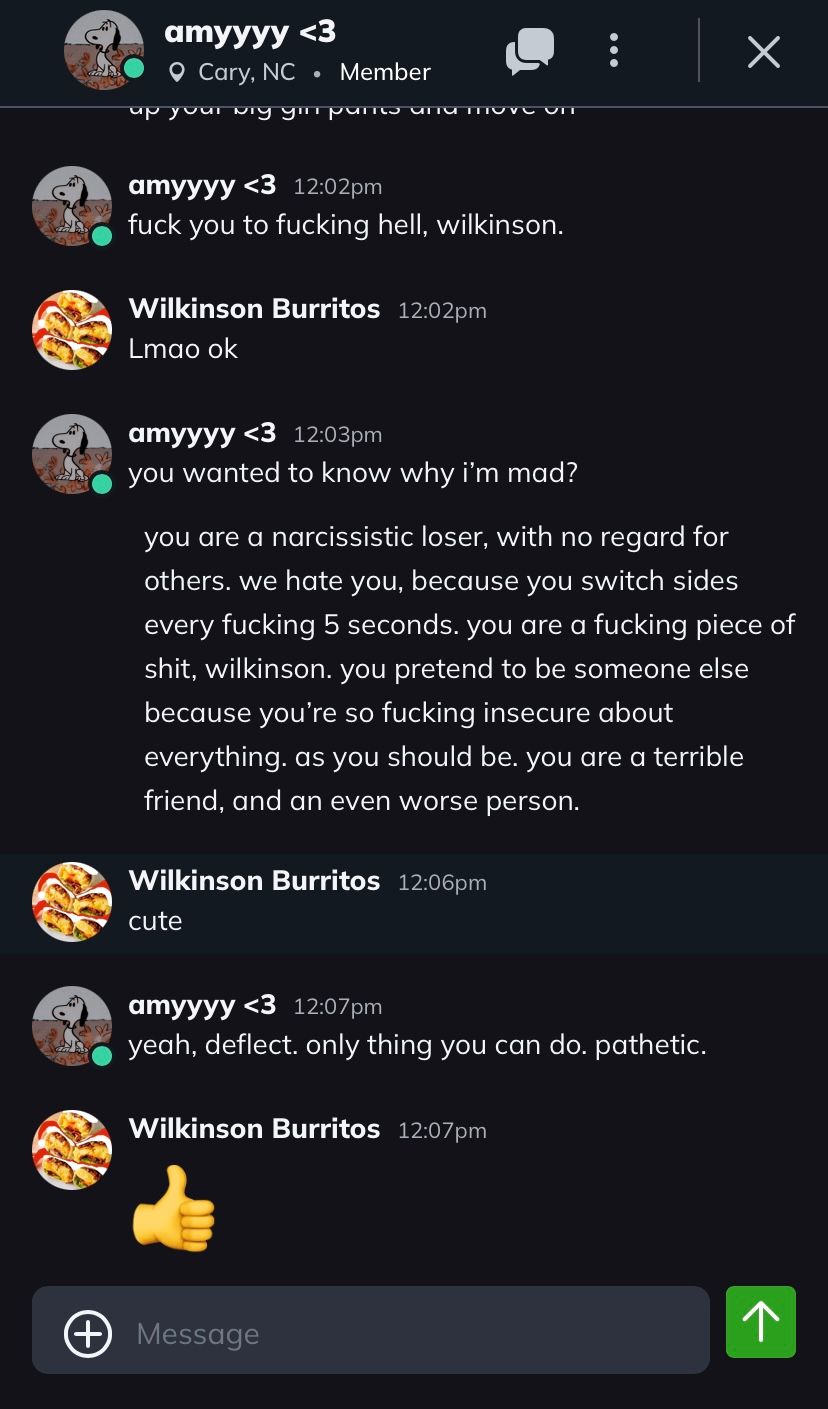Tap amyyyy avatar next to 12:03pm message
828x1409 pixels.
(x=72, y=454)
